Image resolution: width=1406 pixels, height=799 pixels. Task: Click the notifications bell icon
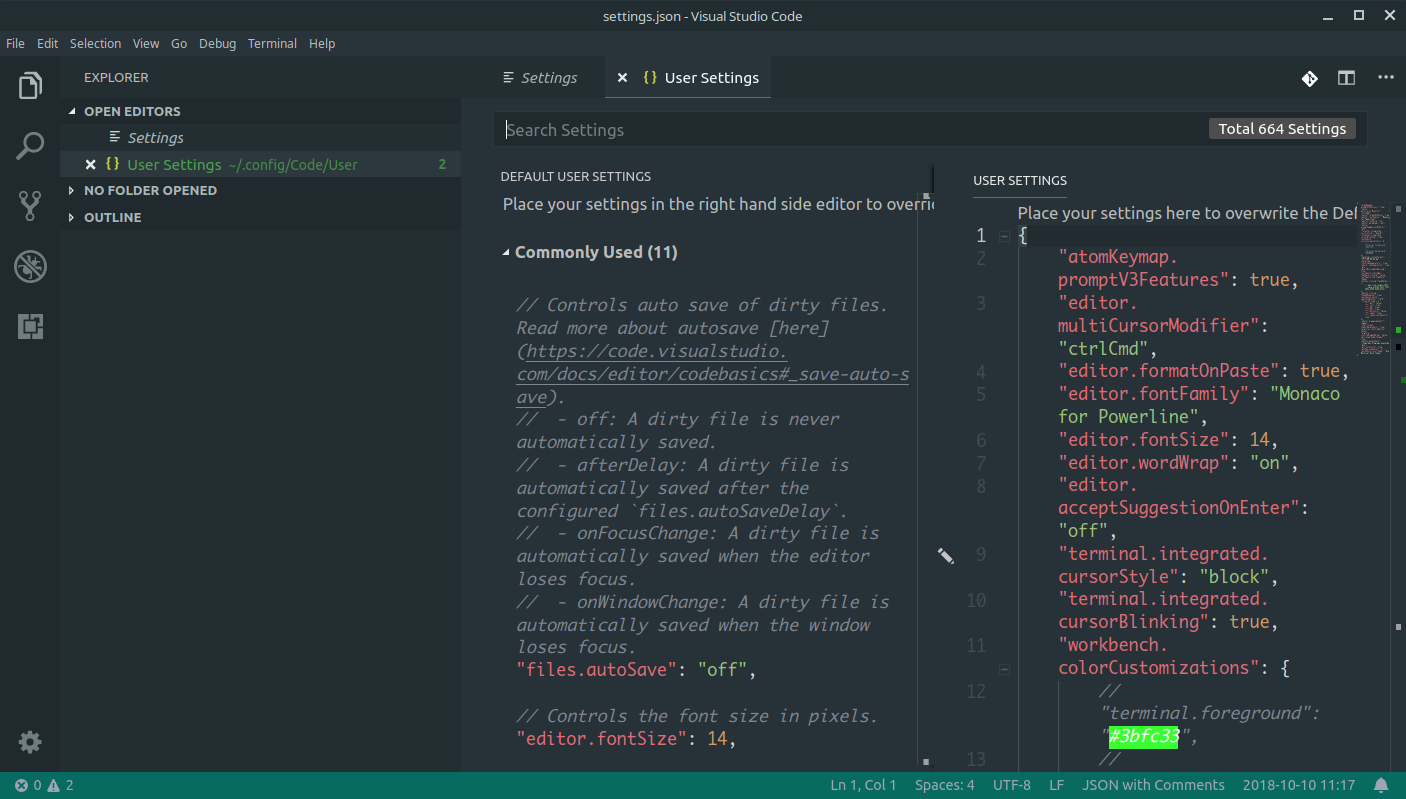1381,785
